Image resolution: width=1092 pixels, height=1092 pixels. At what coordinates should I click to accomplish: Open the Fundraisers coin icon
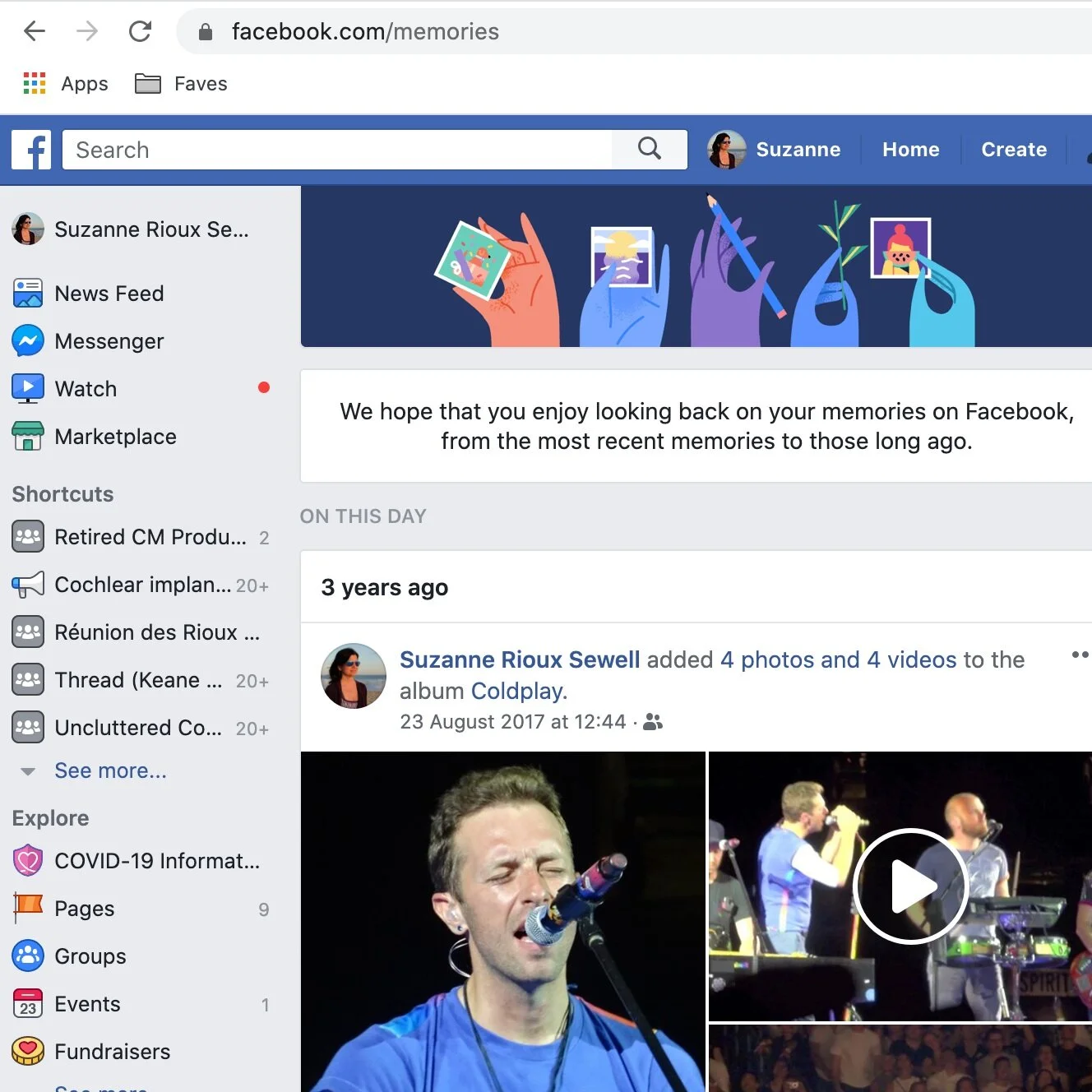28,1052
